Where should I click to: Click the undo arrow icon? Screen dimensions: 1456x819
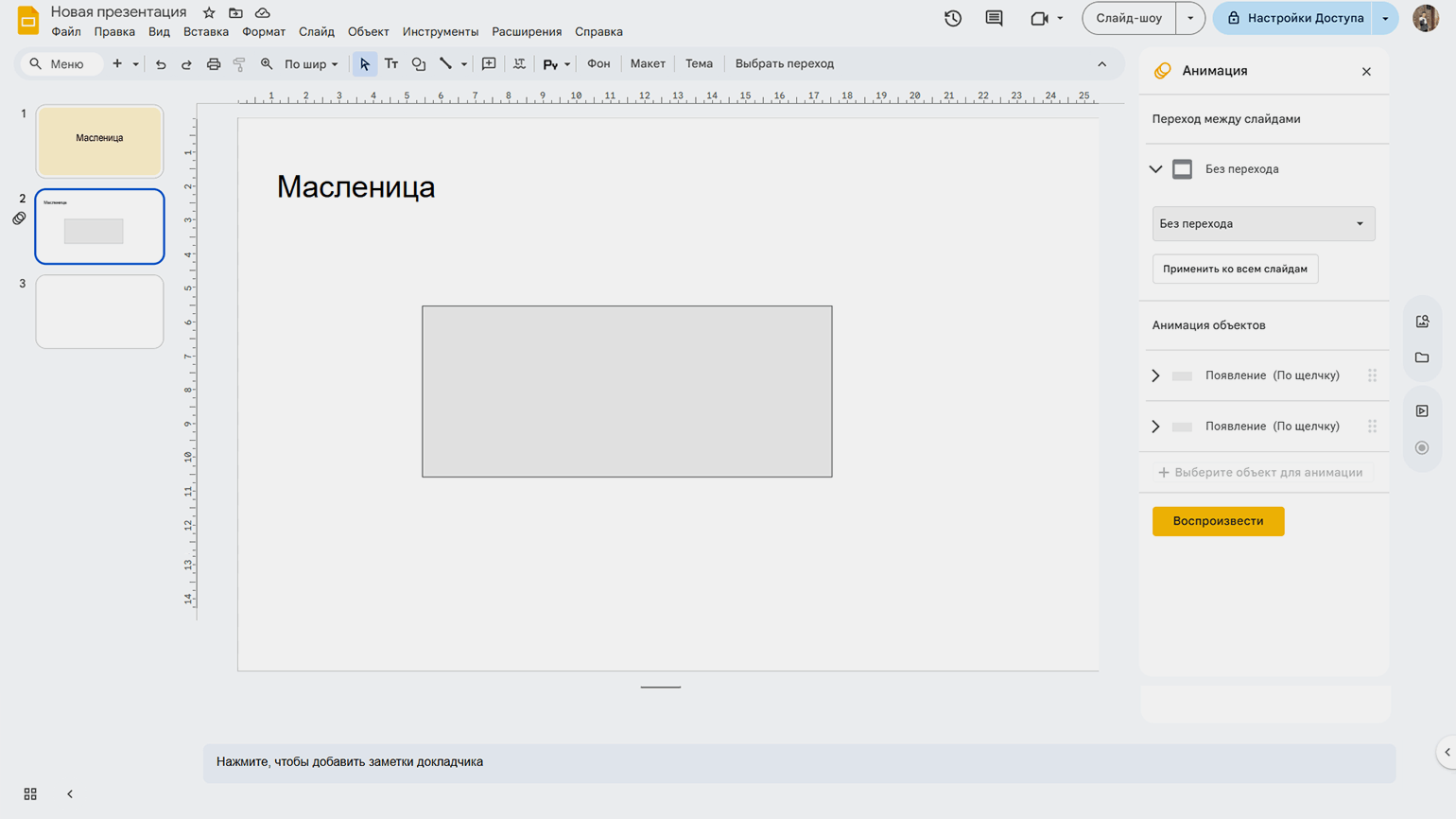(x=161, y=64)
